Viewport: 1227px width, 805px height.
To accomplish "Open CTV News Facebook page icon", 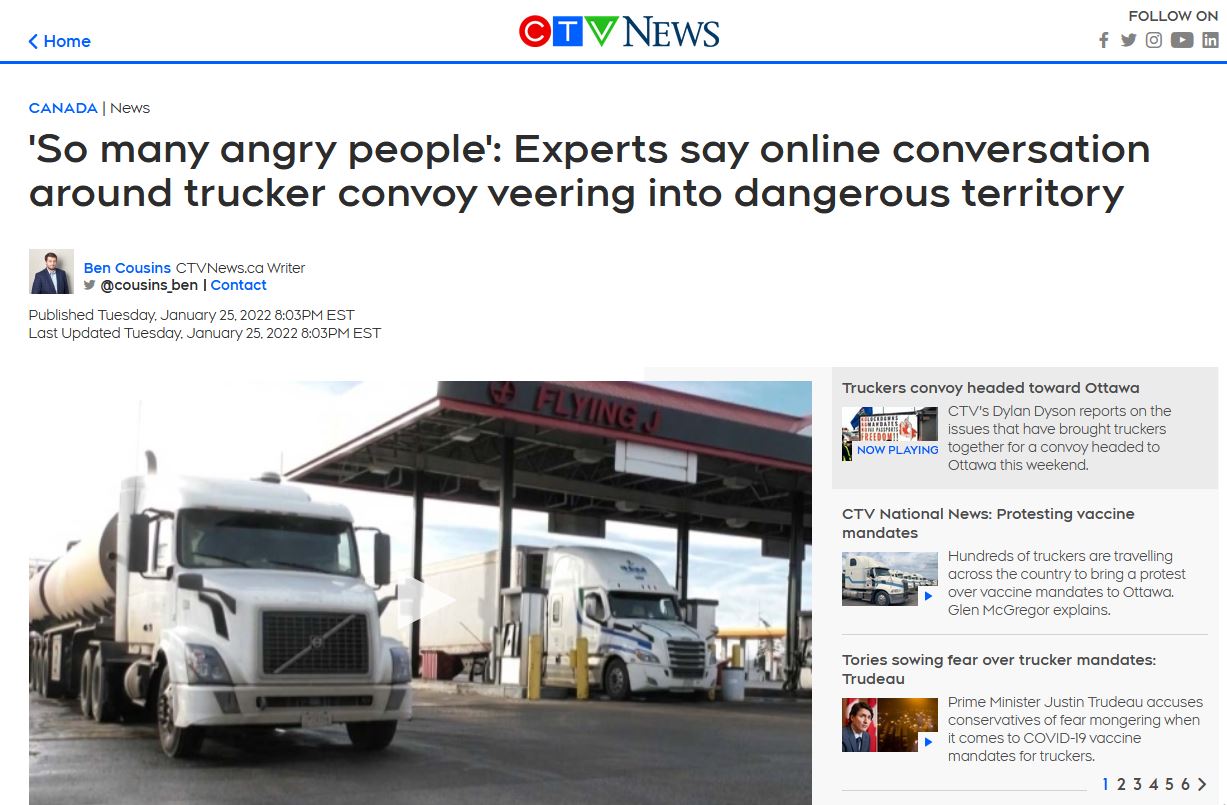I will coord(1104,41).
